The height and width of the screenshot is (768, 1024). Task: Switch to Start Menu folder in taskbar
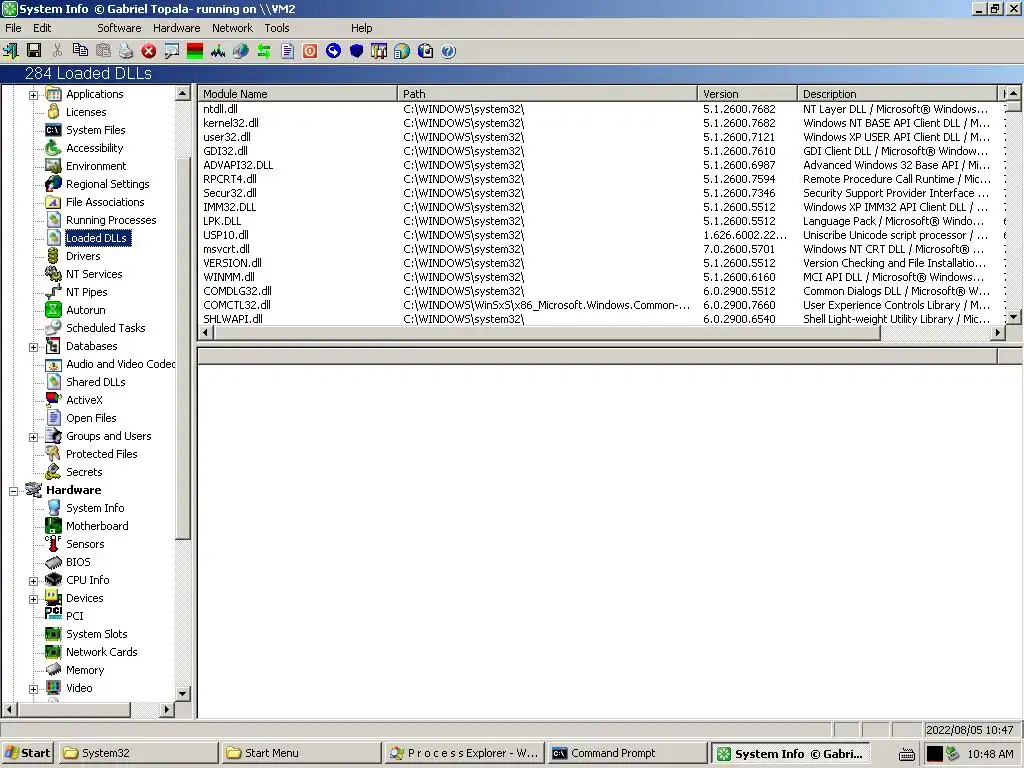pos(301,753)
